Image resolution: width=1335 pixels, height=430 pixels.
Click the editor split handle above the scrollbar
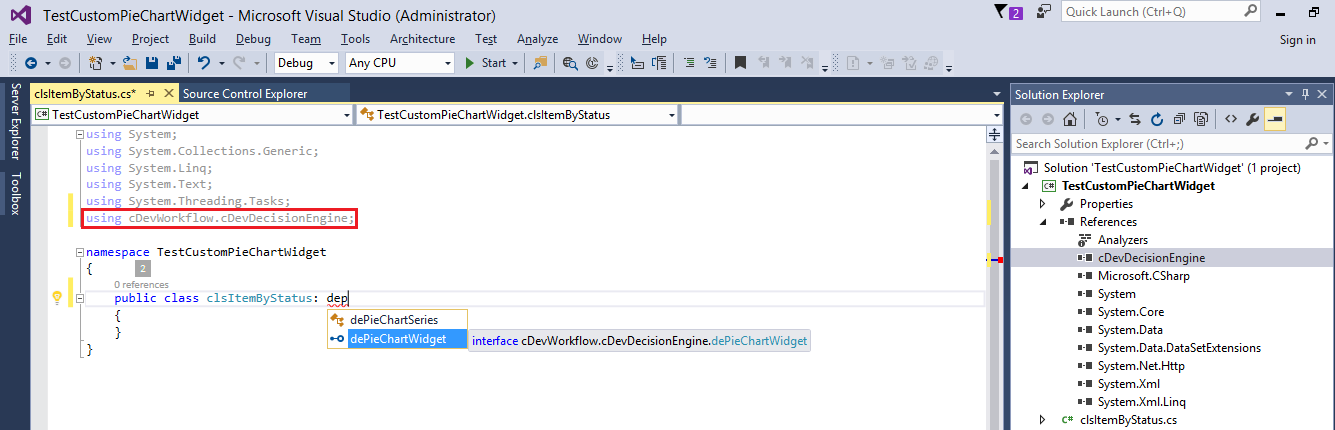click(994, 134)
